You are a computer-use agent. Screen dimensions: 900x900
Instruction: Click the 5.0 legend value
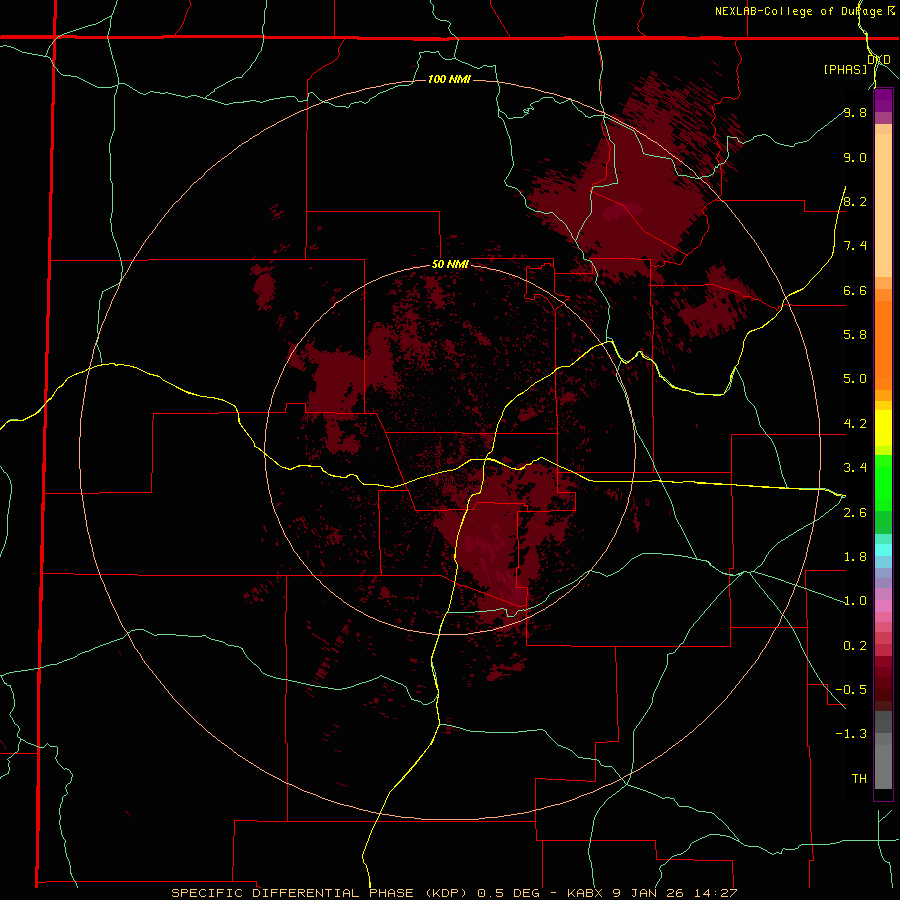point(855,379)
